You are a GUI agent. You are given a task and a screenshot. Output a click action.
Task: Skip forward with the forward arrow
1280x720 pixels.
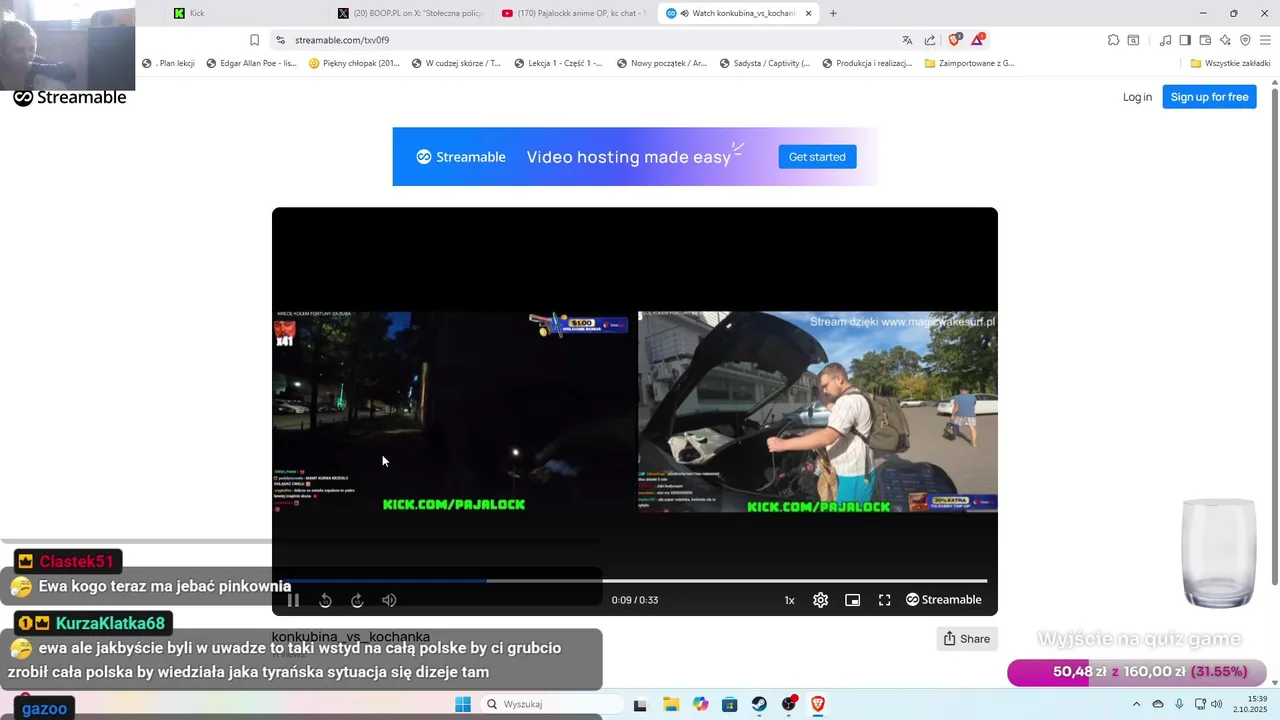pyautogui.click(x=357, y=600)
